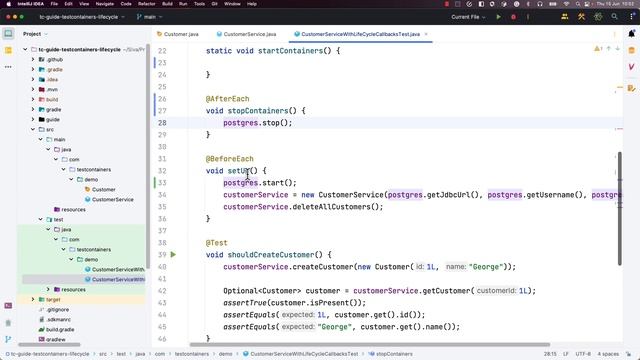Click UTF-8 encoding in status bar
The image size is (640, 360).
click(583, 354)
